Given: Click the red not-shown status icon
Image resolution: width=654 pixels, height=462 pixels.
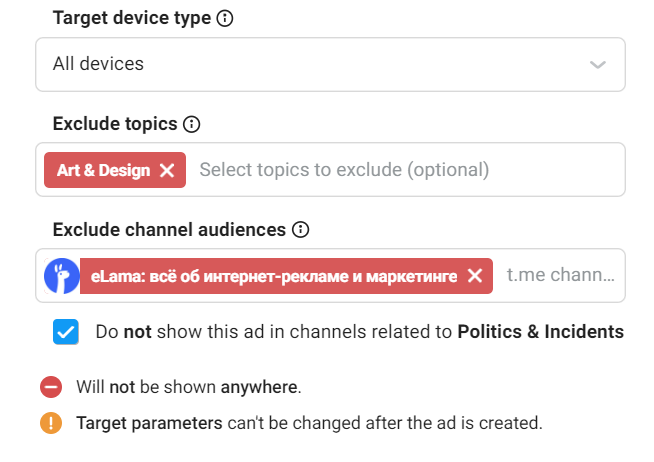Looking at the screenshot, I should [x=51, y=387].
